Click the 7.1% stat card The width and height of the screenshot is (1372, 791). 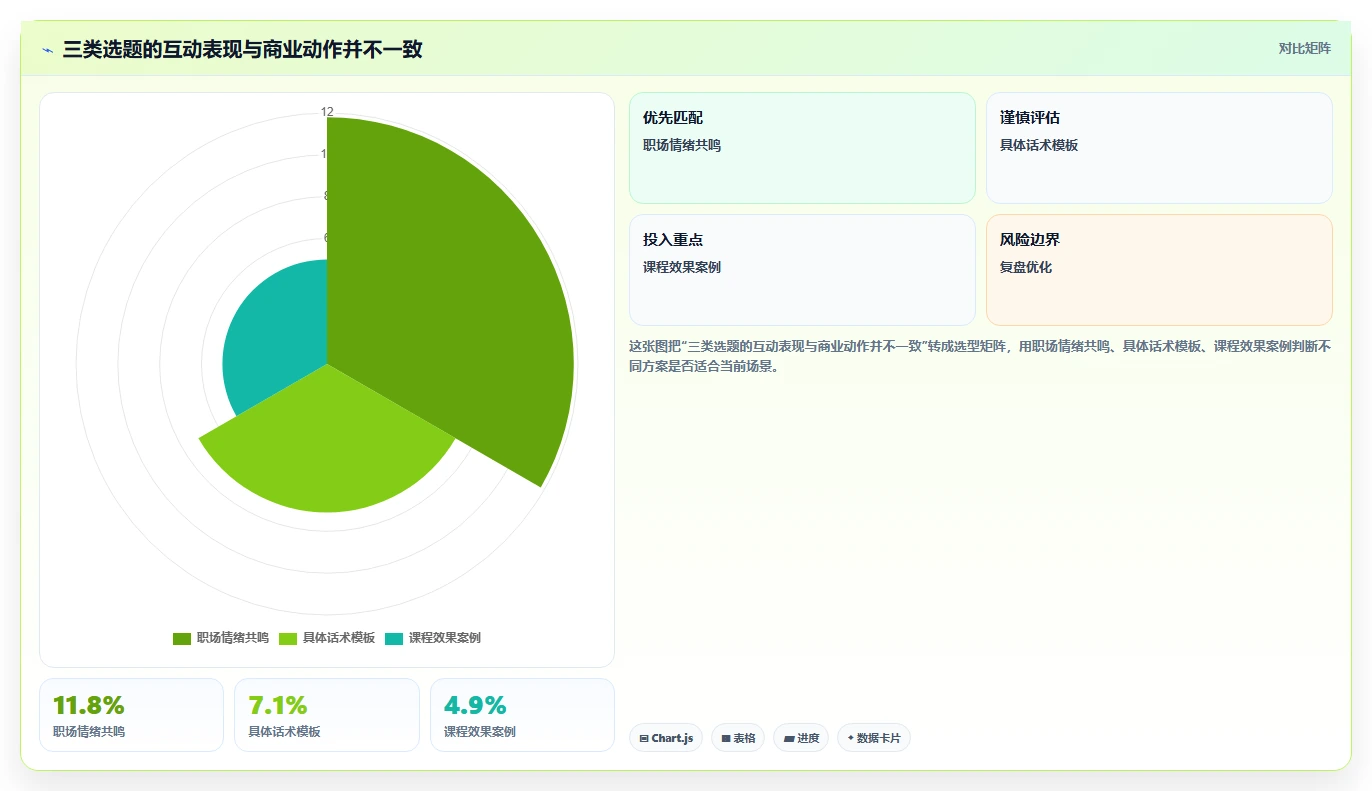click(327, 715)
